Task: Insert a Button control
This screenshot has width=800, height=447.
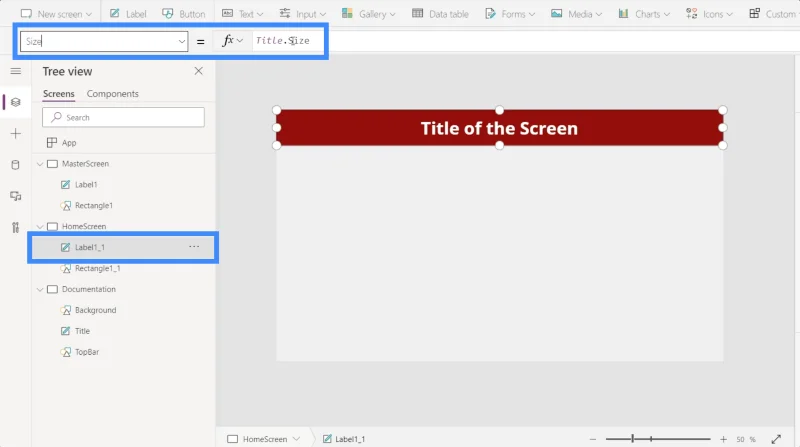Action: (x=183, y=14)
